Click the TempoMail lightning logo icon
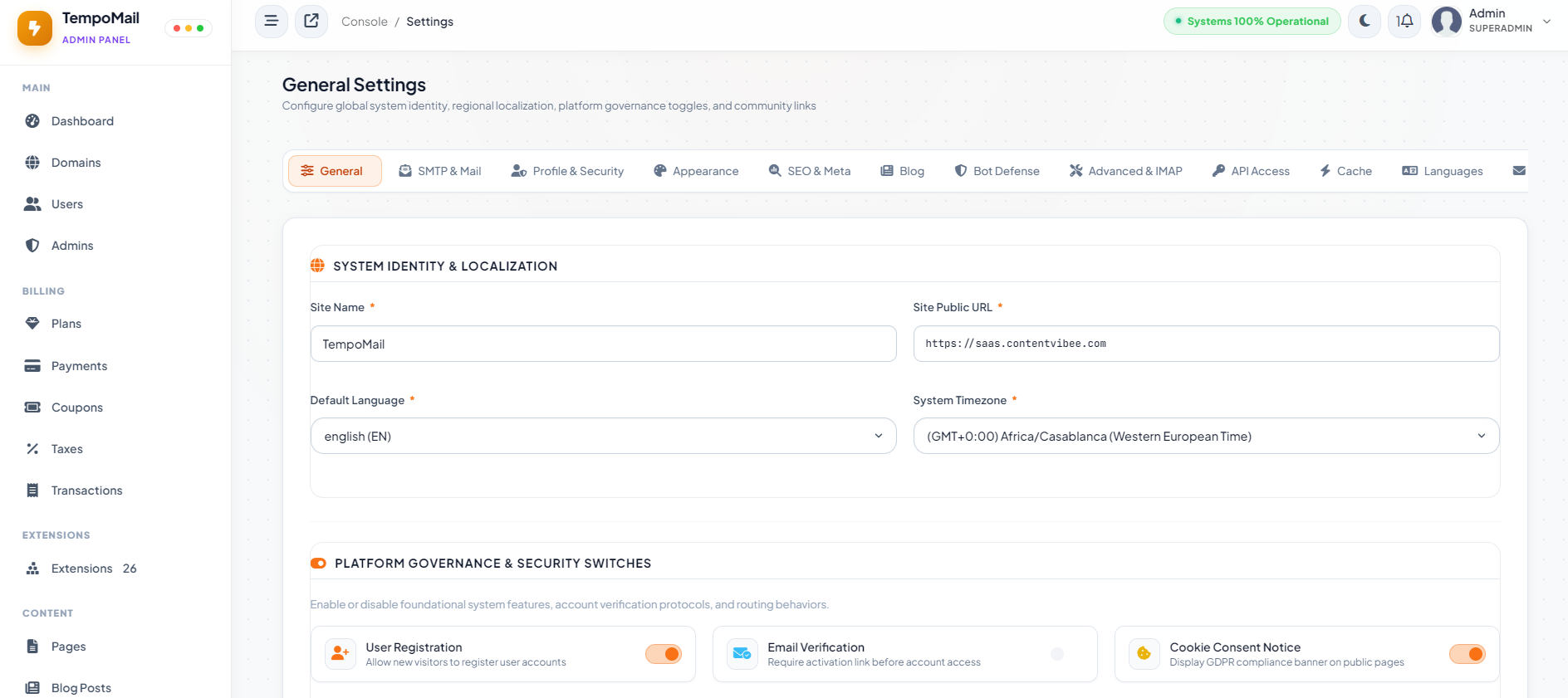Viewport: 1568px width, 698px height. (35, 28)
